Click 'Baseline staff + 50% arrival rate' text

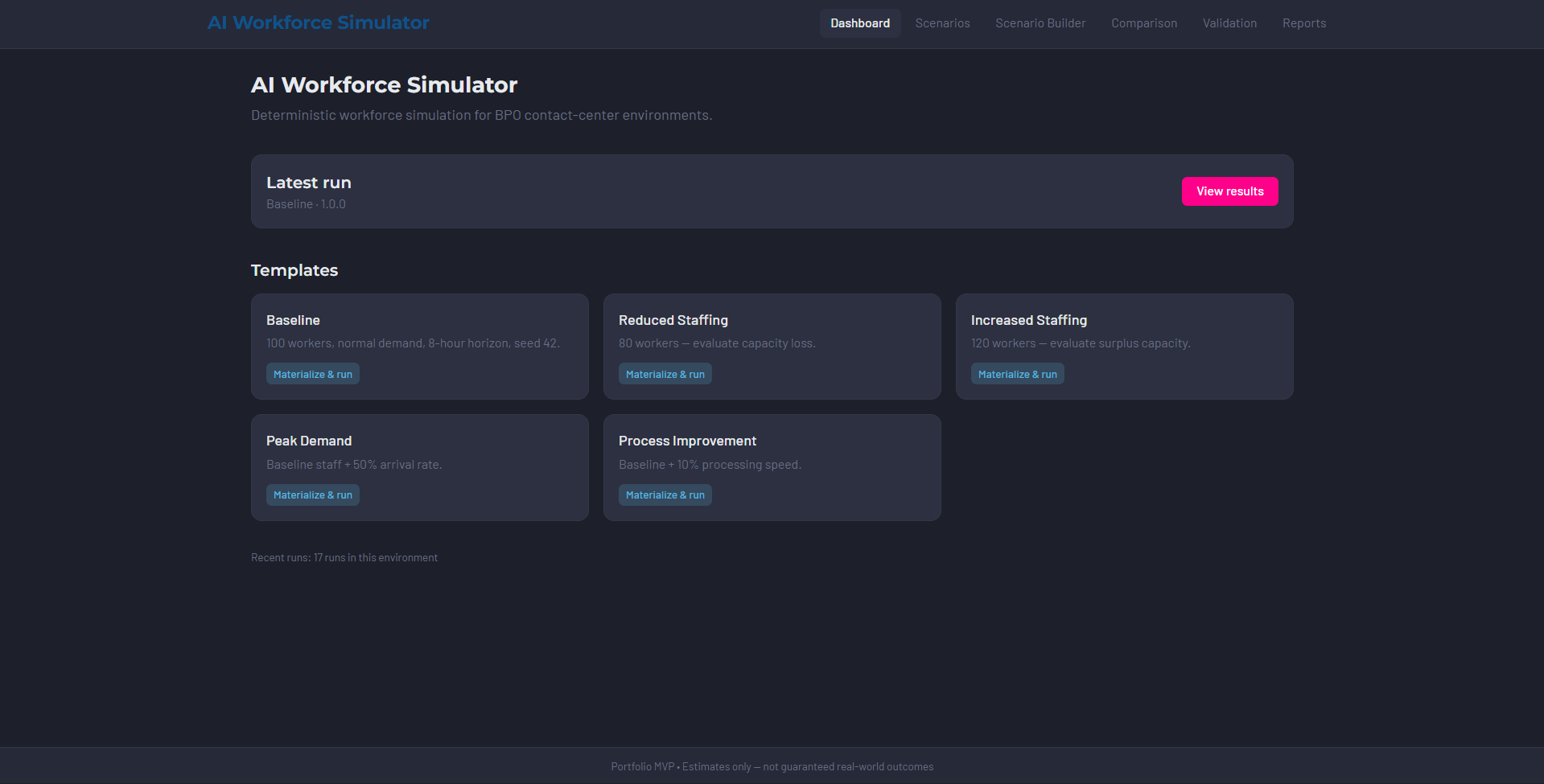click(x=354, y=465)
